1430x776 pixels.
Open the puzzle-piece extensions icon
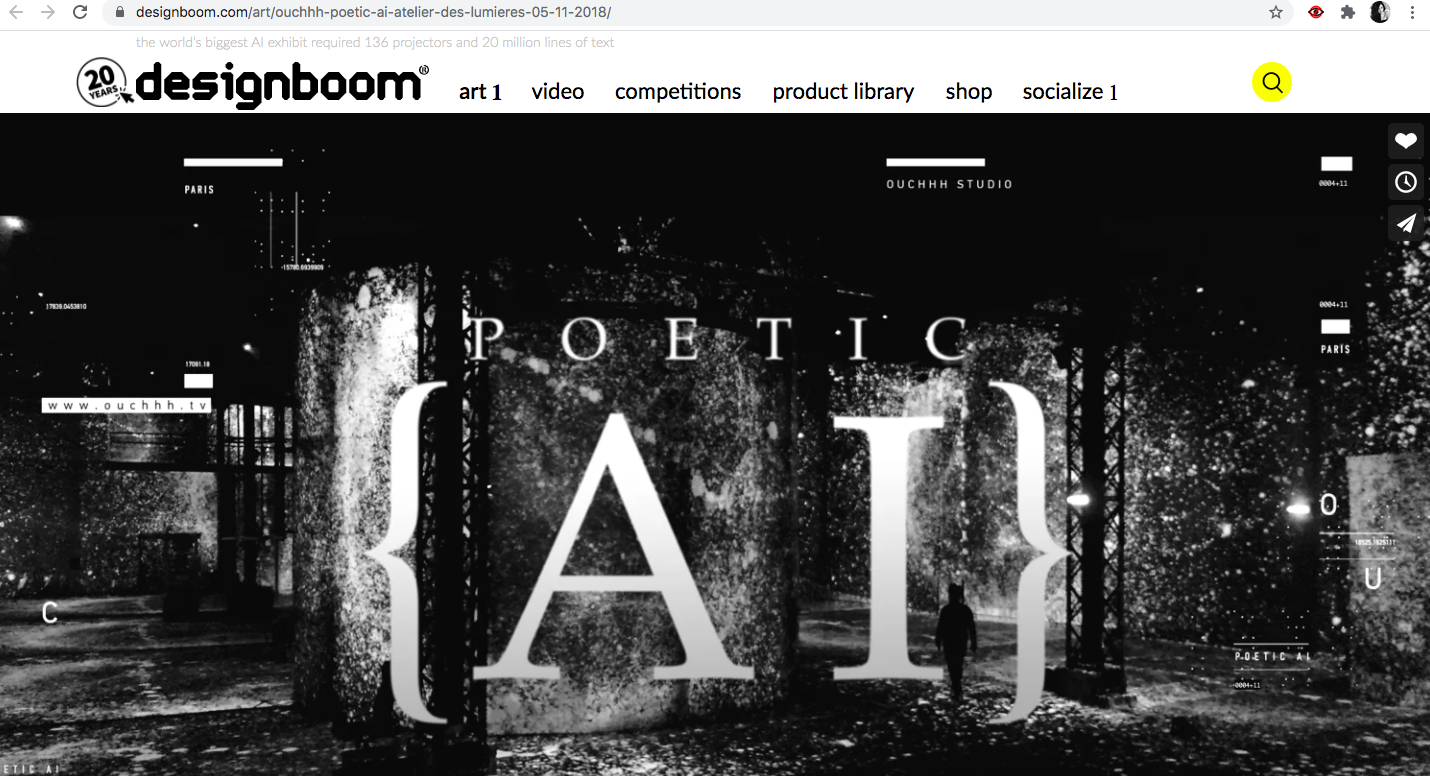coord(1348,13)
